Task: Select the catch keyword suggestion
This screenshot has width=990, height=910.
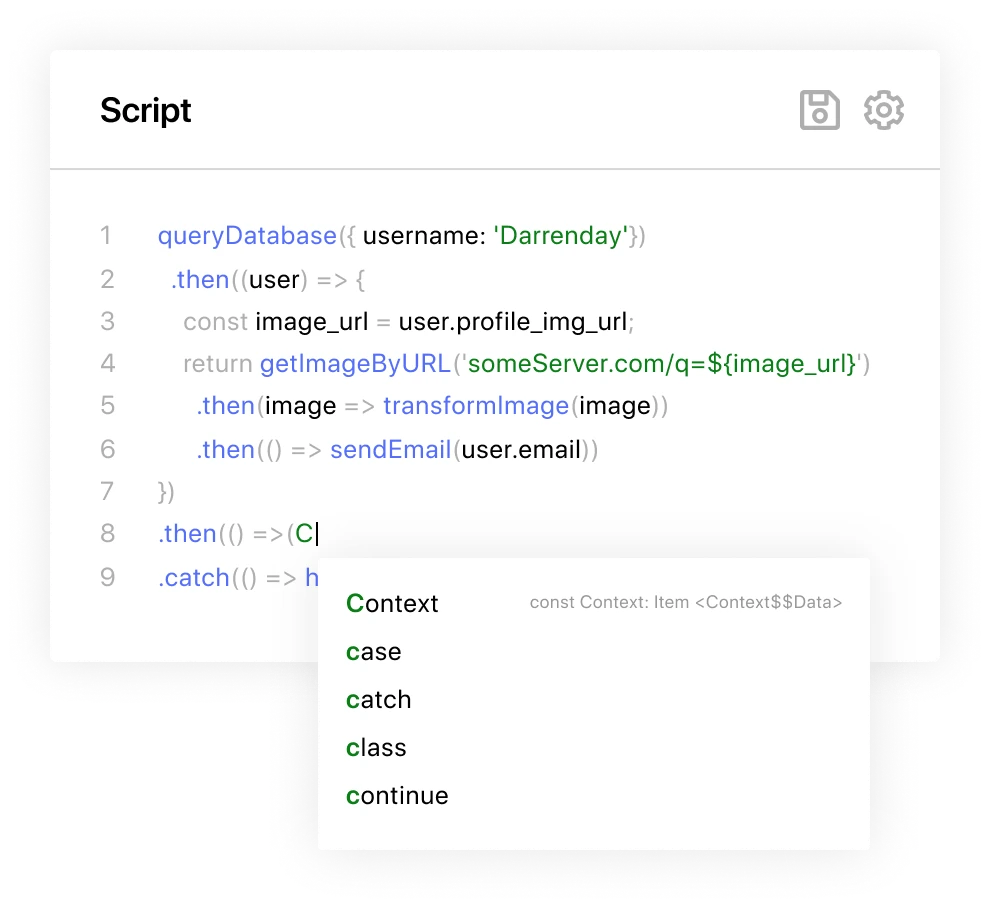Action: click(x=378, y=700)
